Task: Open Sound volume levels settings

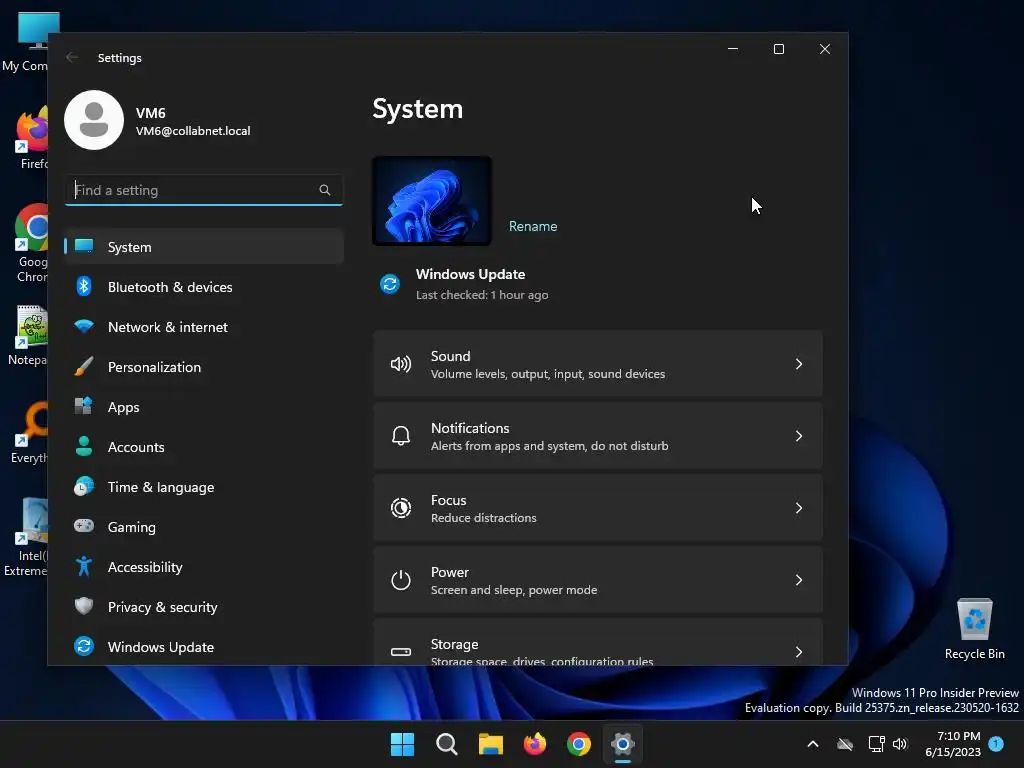Action: point(598,364)
